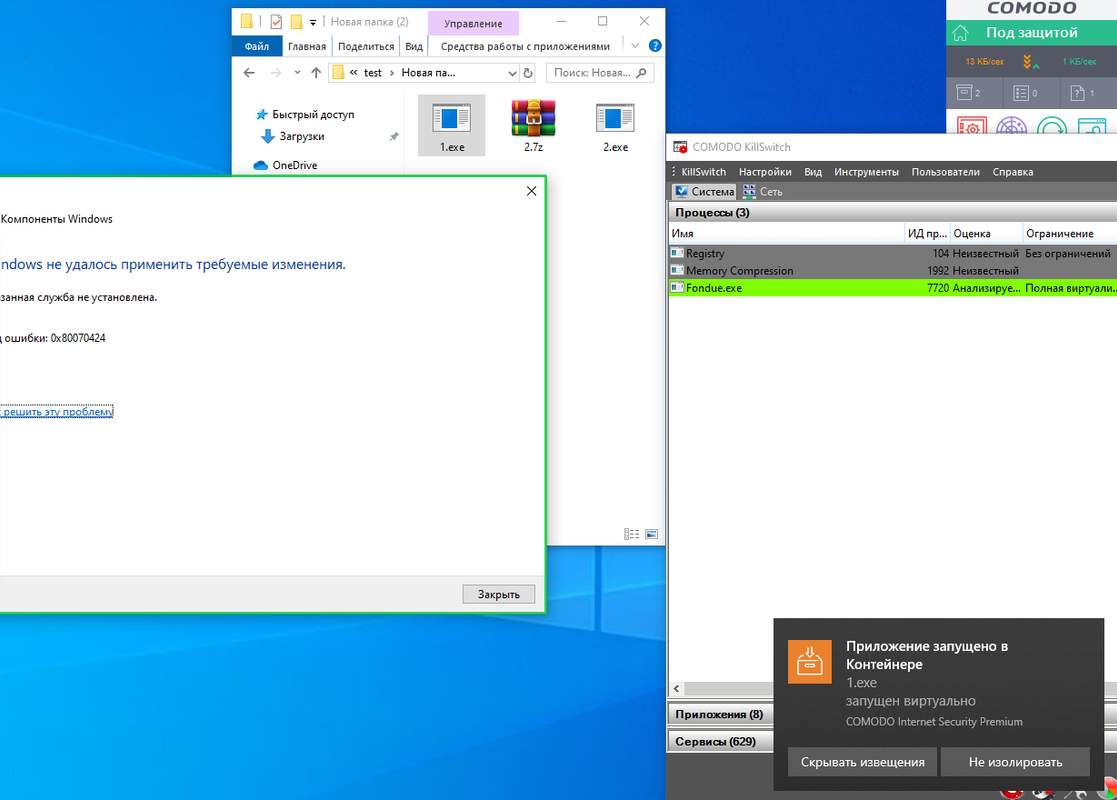Open COMODO widget unrecognized files counter showing 1
This screenshot has width=1117, height=800.
1082,93
